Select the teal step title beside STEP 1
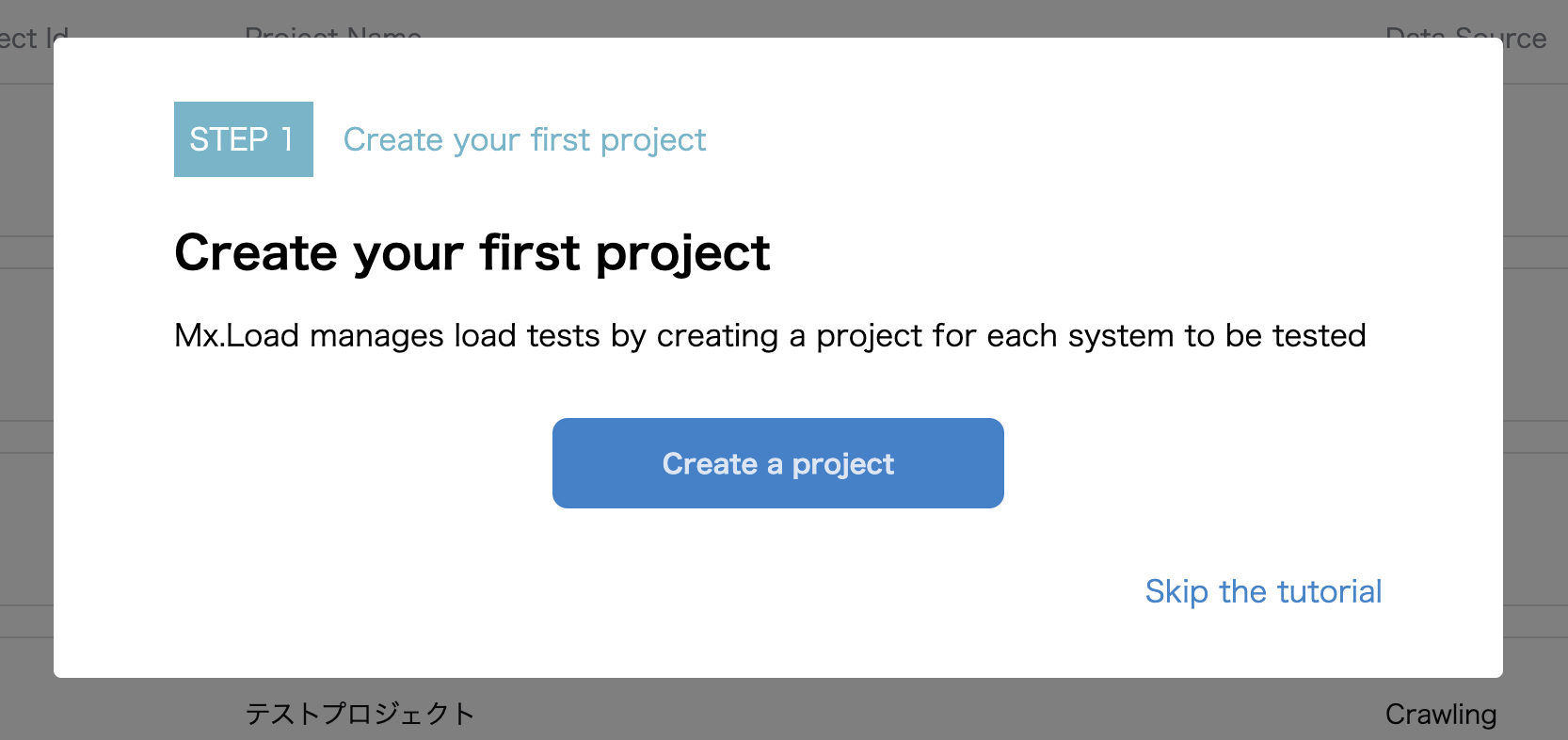 524,139
